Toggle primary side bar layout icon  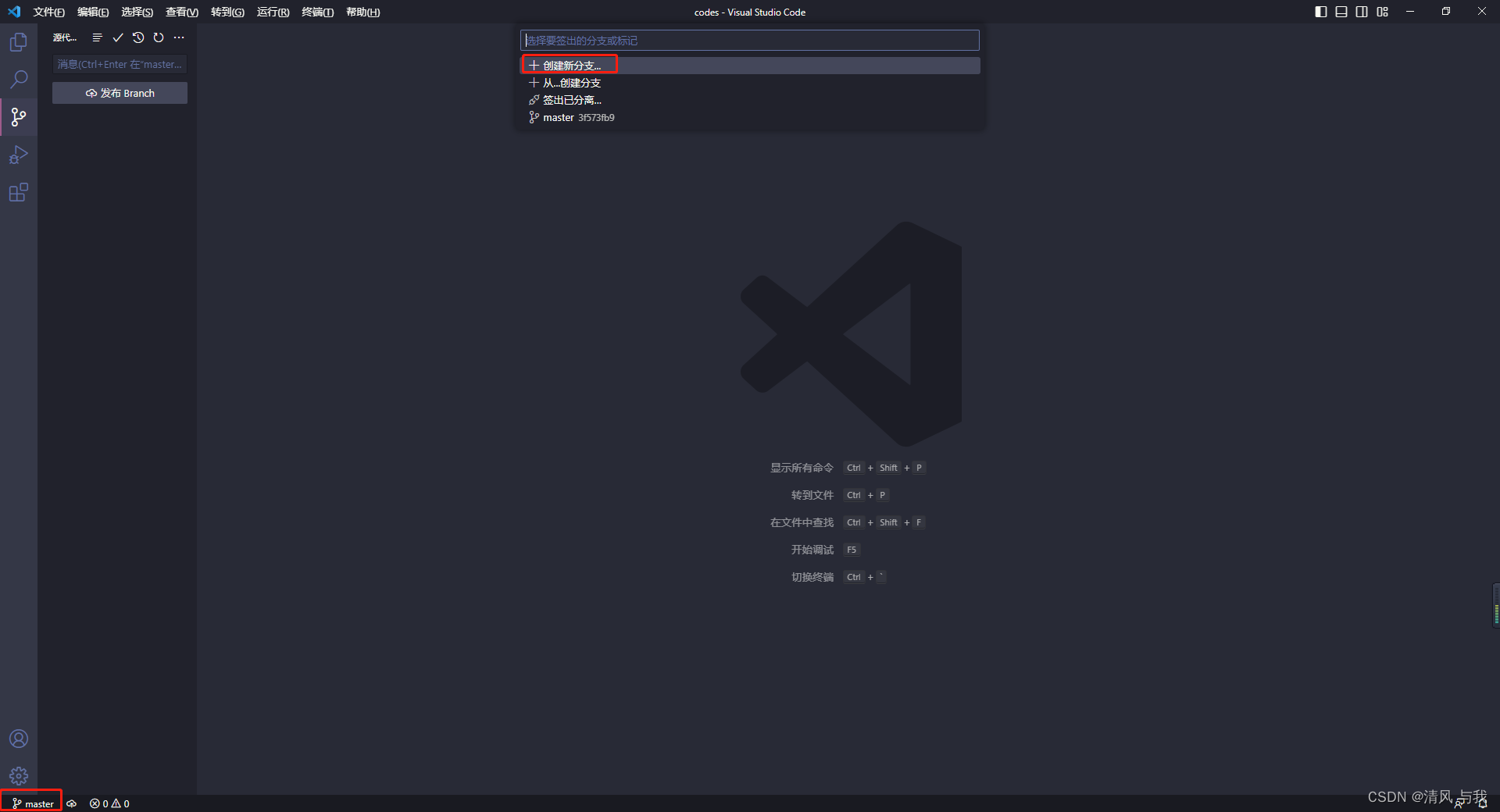1321,12
